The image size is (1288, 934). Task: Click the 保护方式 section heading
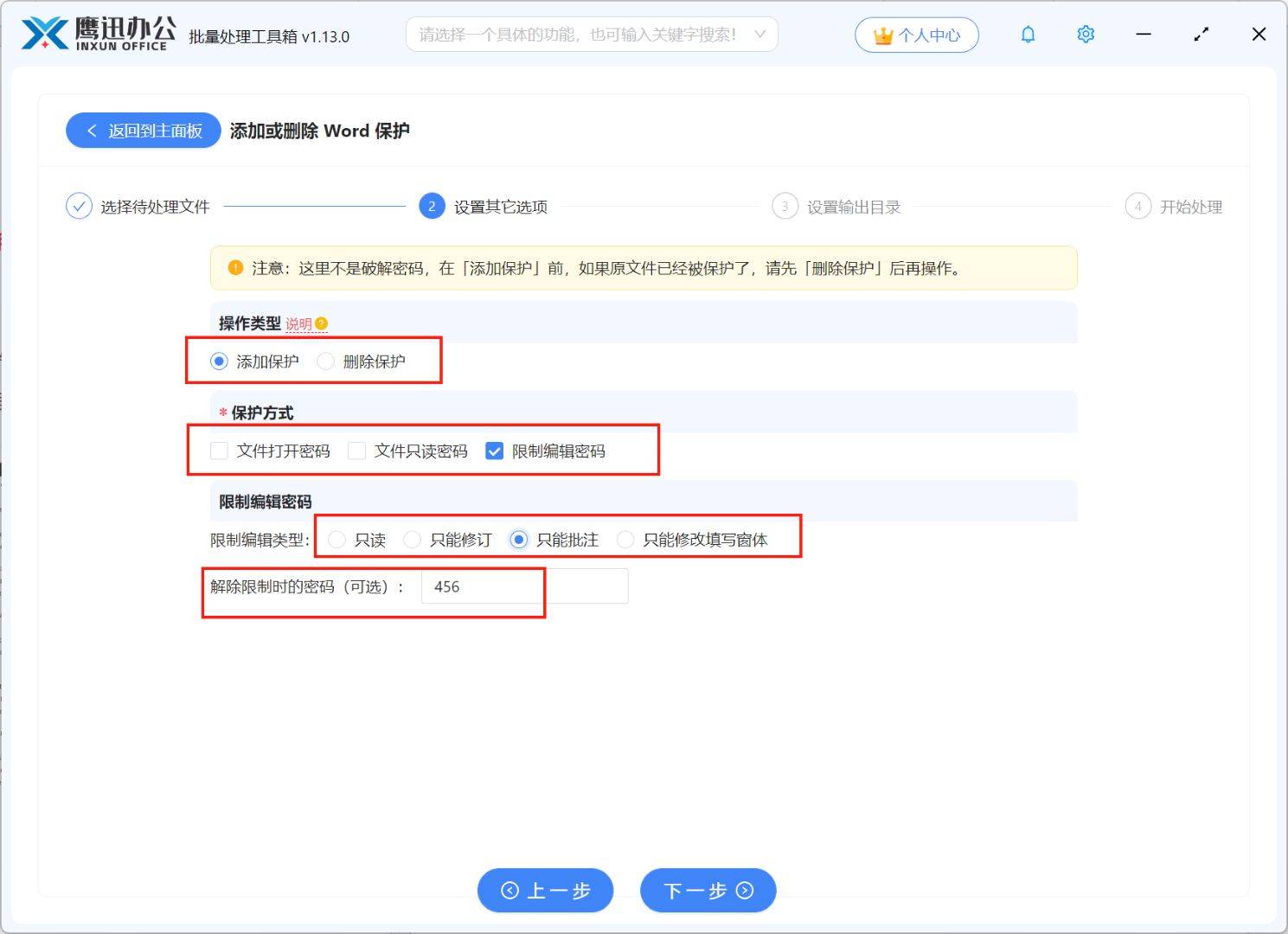click(262, 413)
